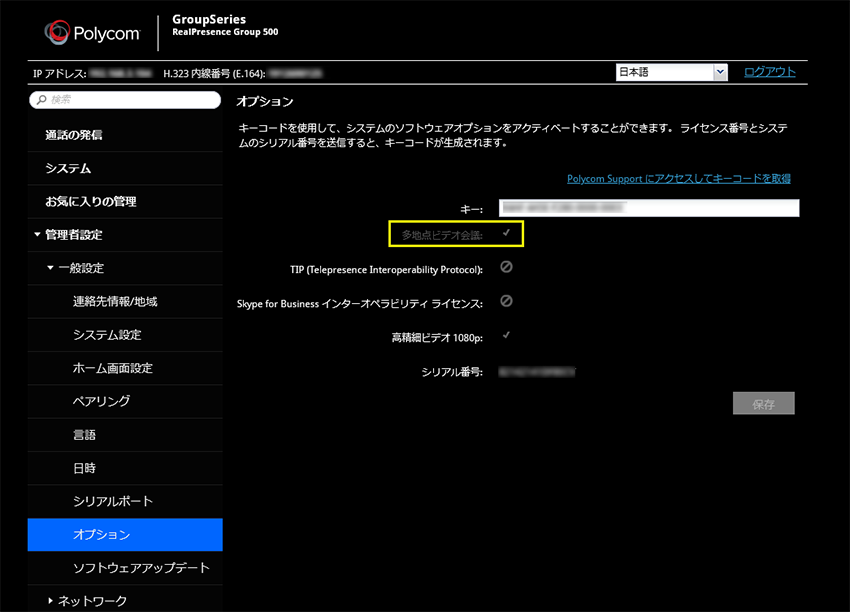Click the Skype for Business disabled icon
The width and height of the screenshot is (850, 612).
[506, 301]
